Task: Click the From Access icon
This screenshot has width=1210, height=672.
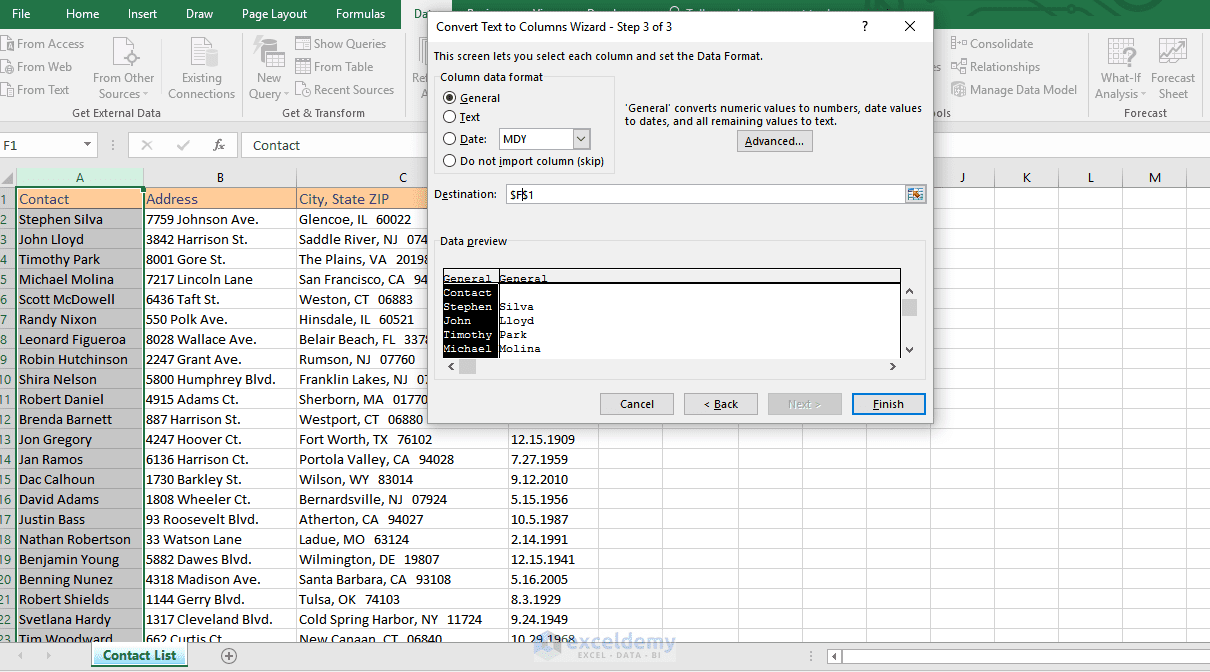Action: pyautogui.click(x=6, y=44)
